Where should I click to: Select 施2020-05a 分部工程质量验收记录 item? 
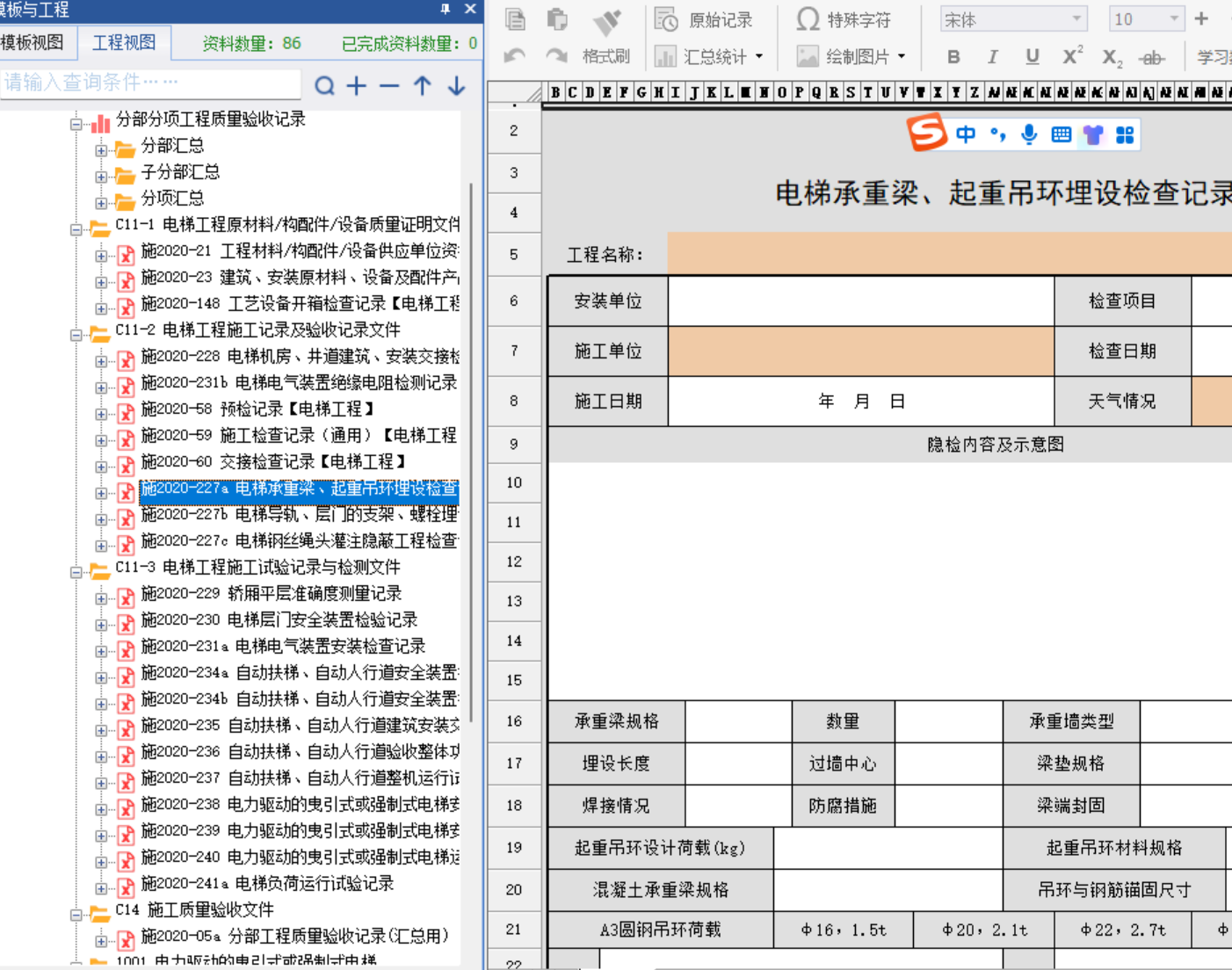(294, 936)
